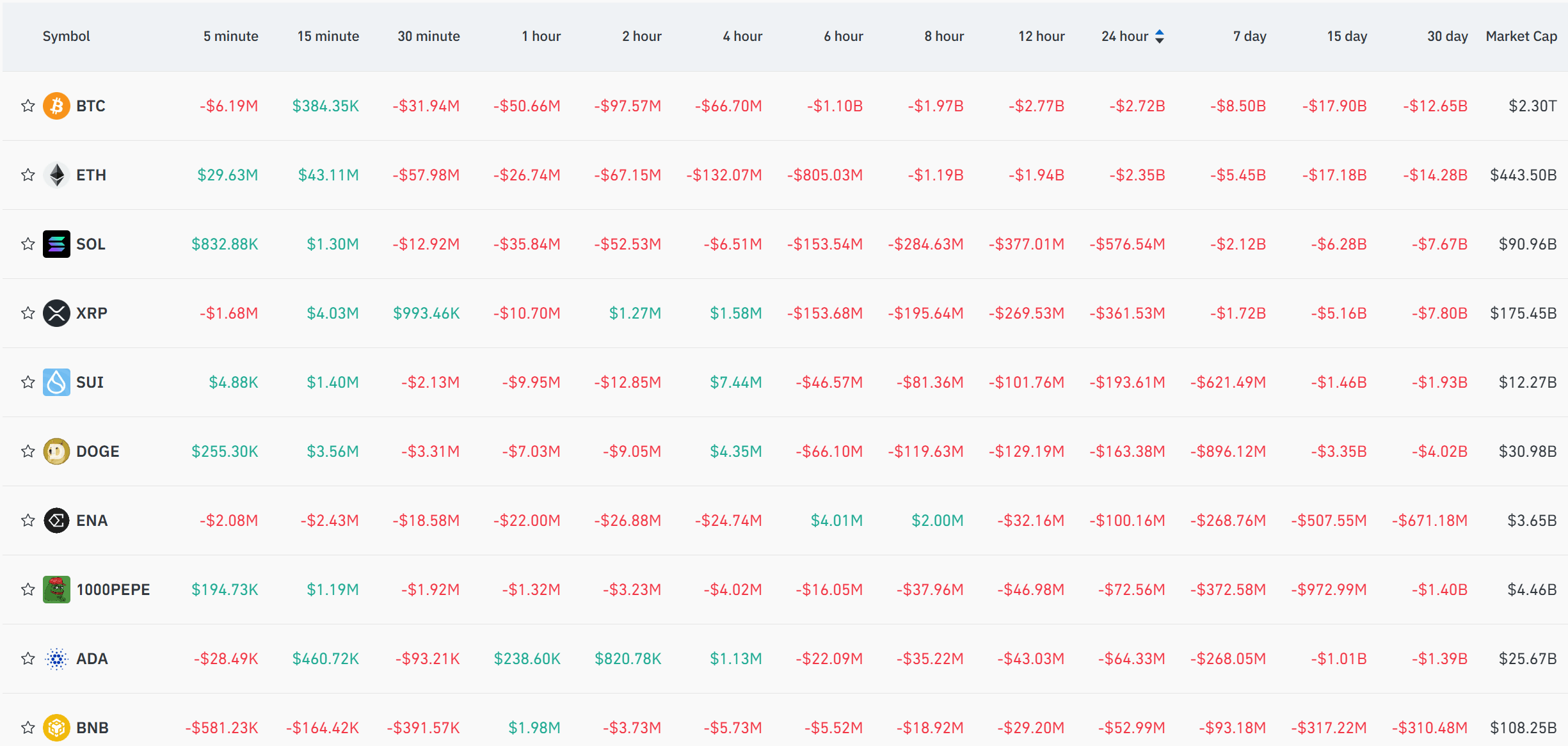Open the BTC symbol link
The height and width of the screenshot is (746, 1568).
coord(91,106)
